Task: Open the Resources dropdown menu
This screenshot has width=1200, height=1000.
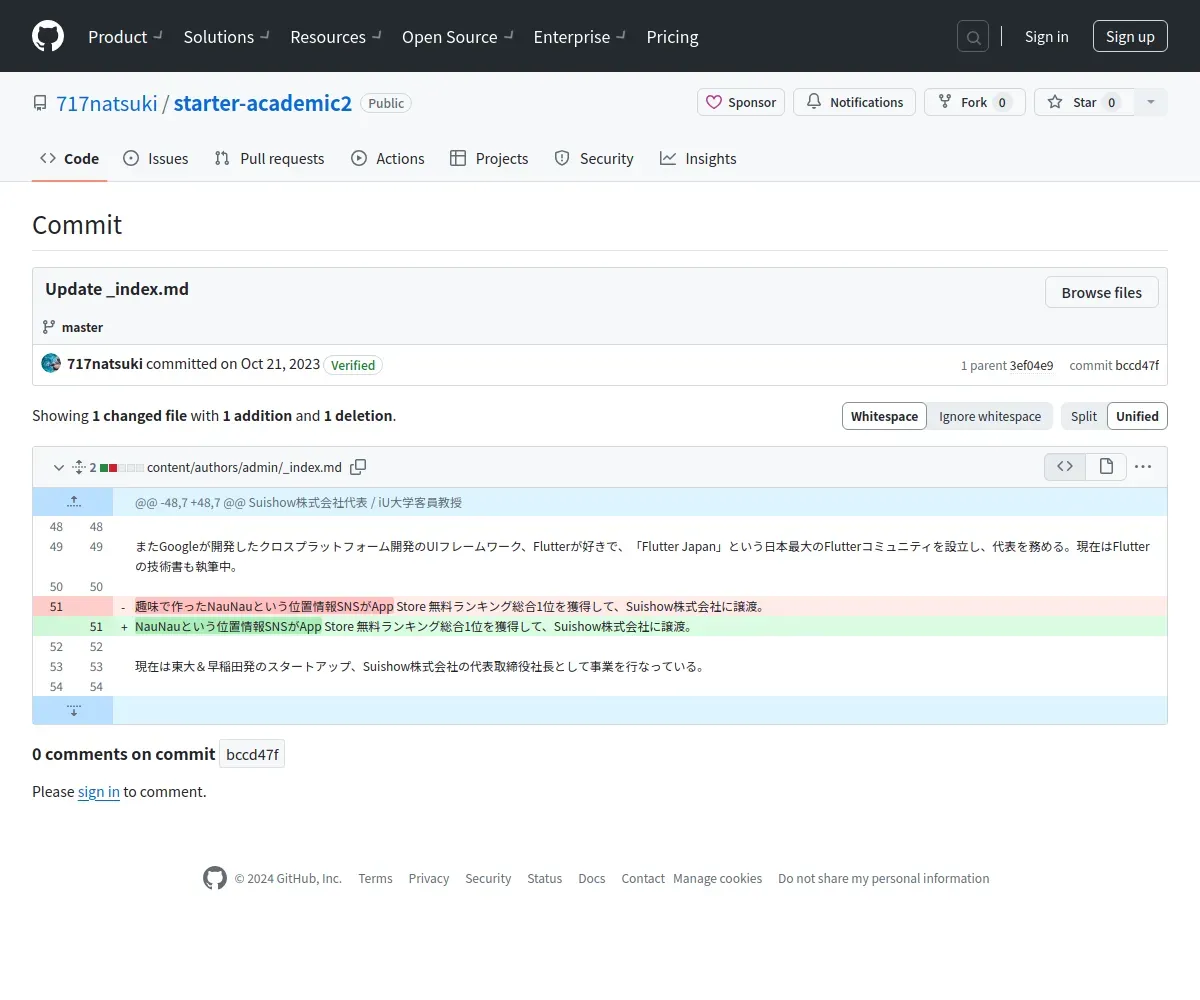Action: click(336, 37)
